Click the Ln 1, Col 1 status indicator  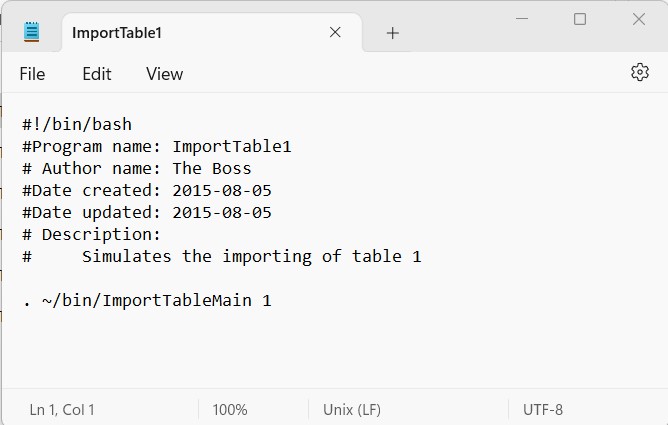[62, 410]
